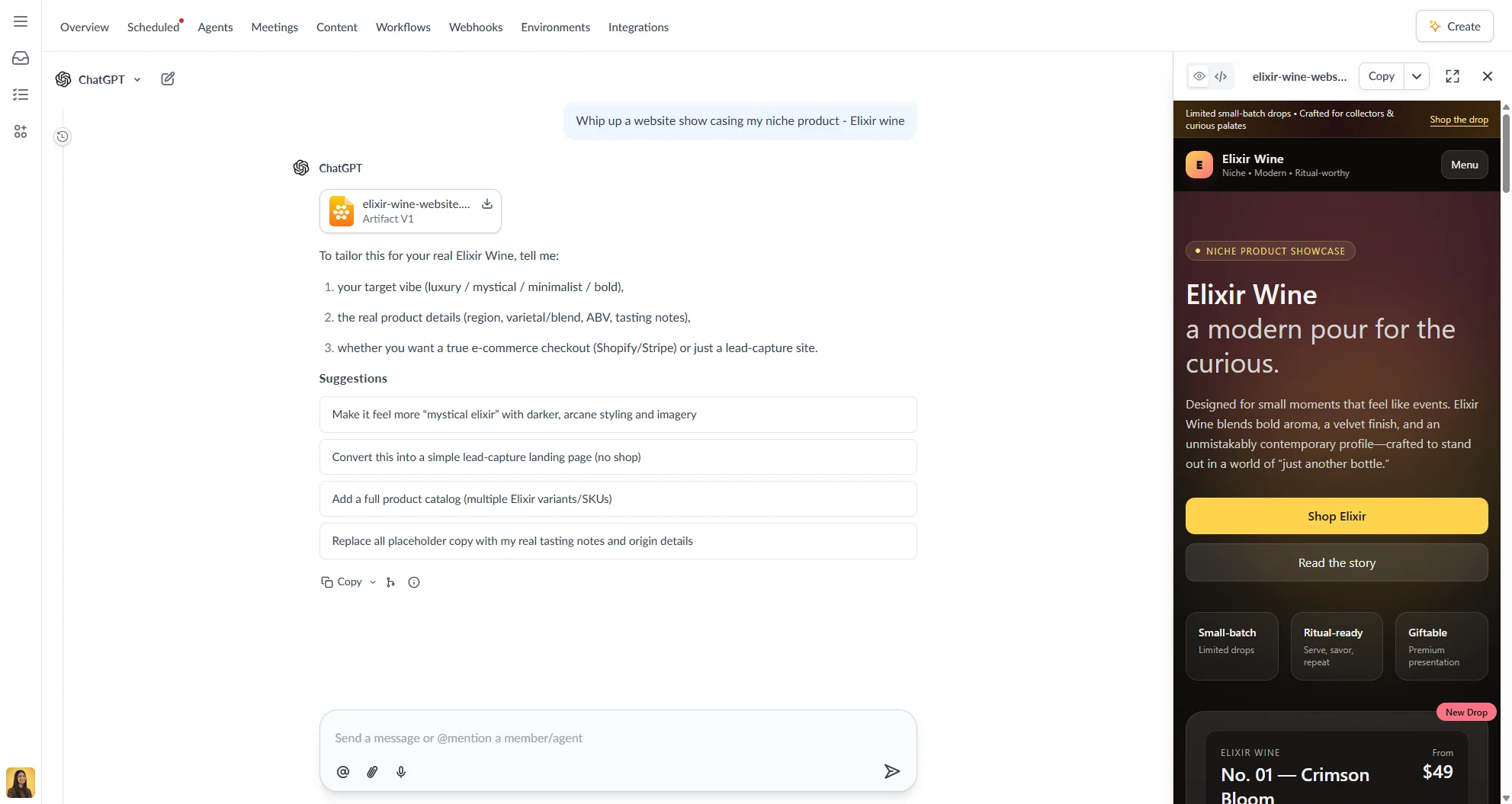Click the microphone icon for voice input
Screen dimensions: 1512x804
pyautogui.click(x=401, y=772)
